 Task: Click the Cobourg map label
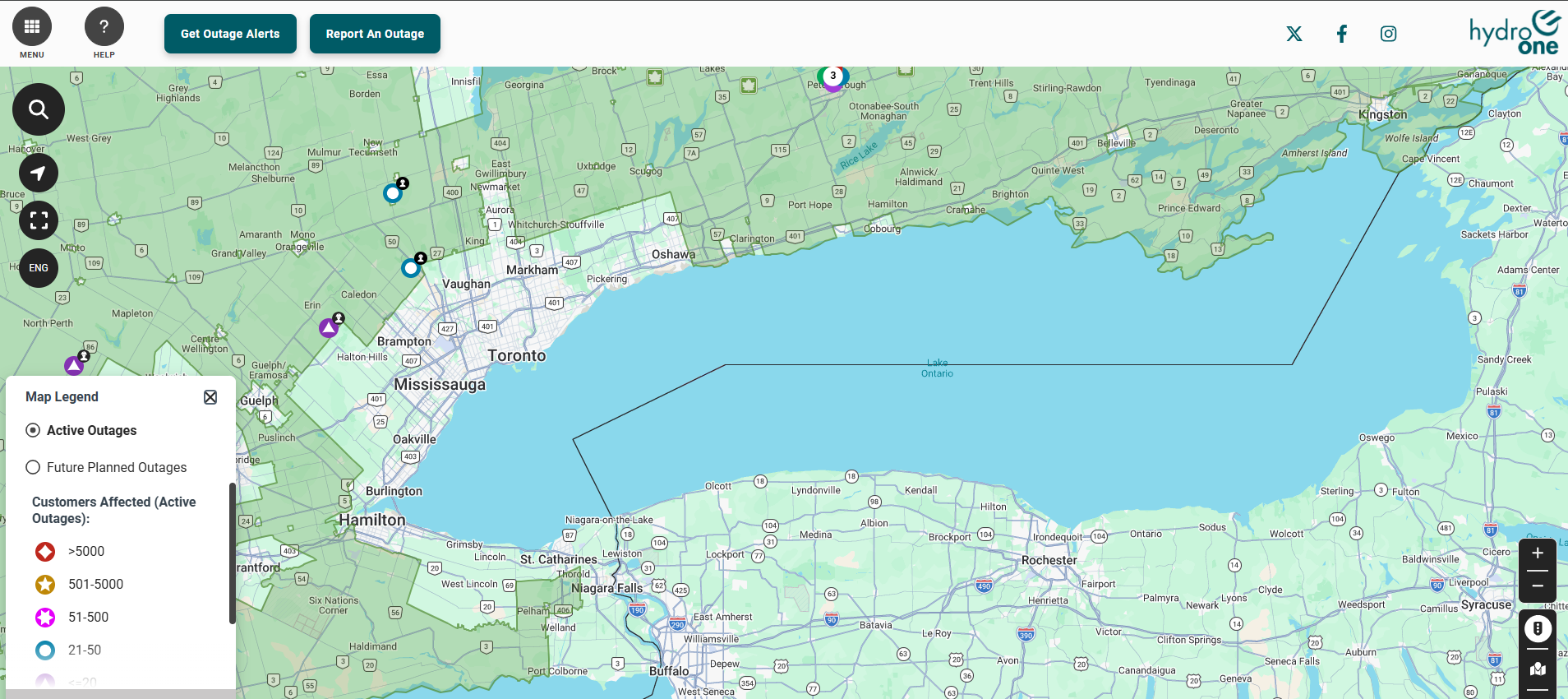tap(882, 229)
